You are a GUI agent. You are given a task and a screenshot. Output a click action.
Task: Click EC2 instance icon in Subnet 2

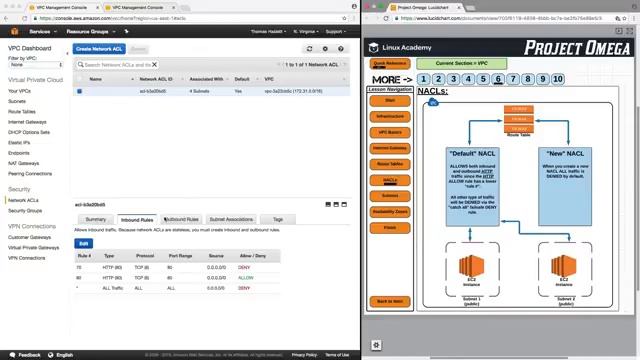(564, 266)
